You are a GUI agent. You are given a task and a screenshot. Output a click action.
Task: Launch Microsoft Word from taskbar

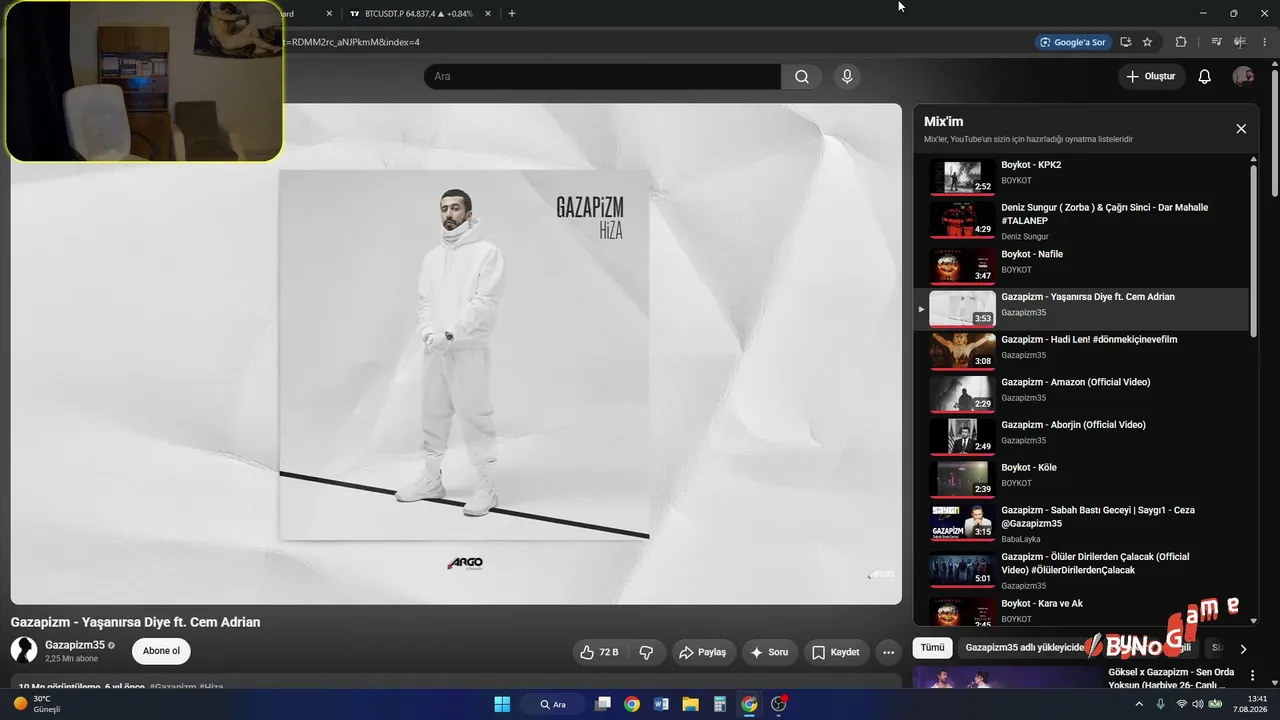point(661,704)
